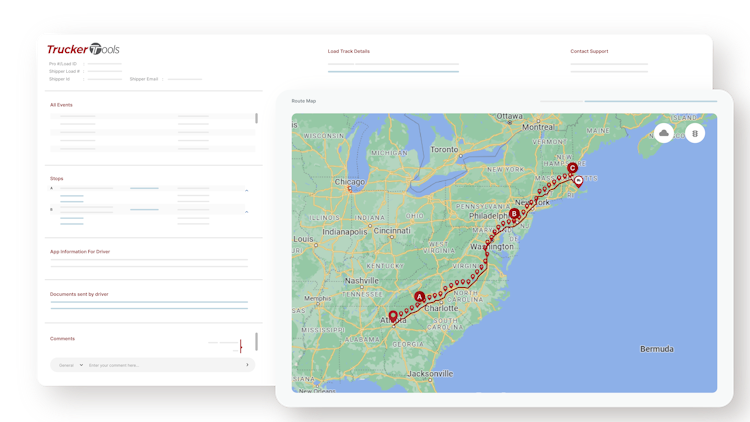The width and height of the screenshot is (750, 422).
Task: Toggle the weather cloud overlay on the map
Action: click(663, 133)
